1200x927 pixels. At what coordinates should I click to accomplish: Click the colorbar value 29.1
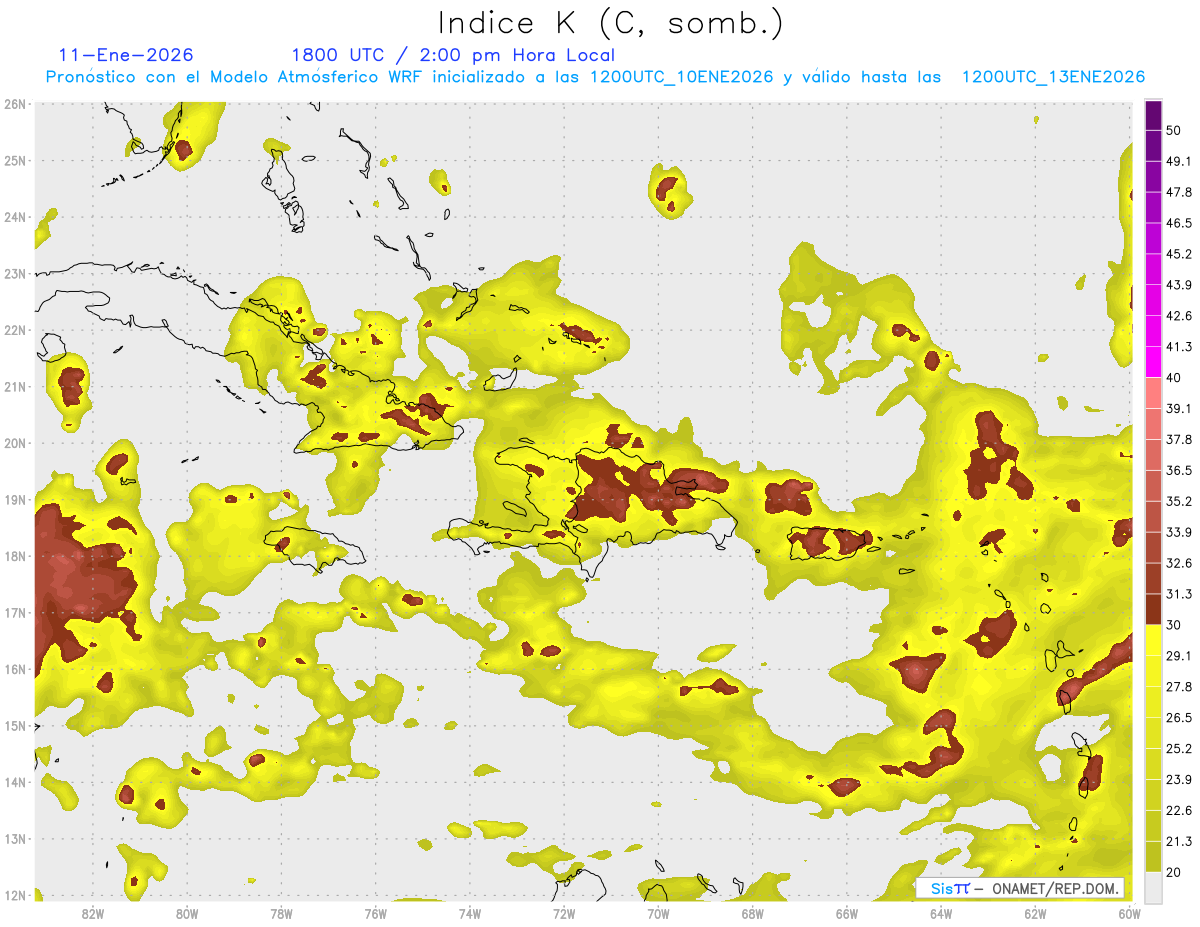(x=1178, y=656)
